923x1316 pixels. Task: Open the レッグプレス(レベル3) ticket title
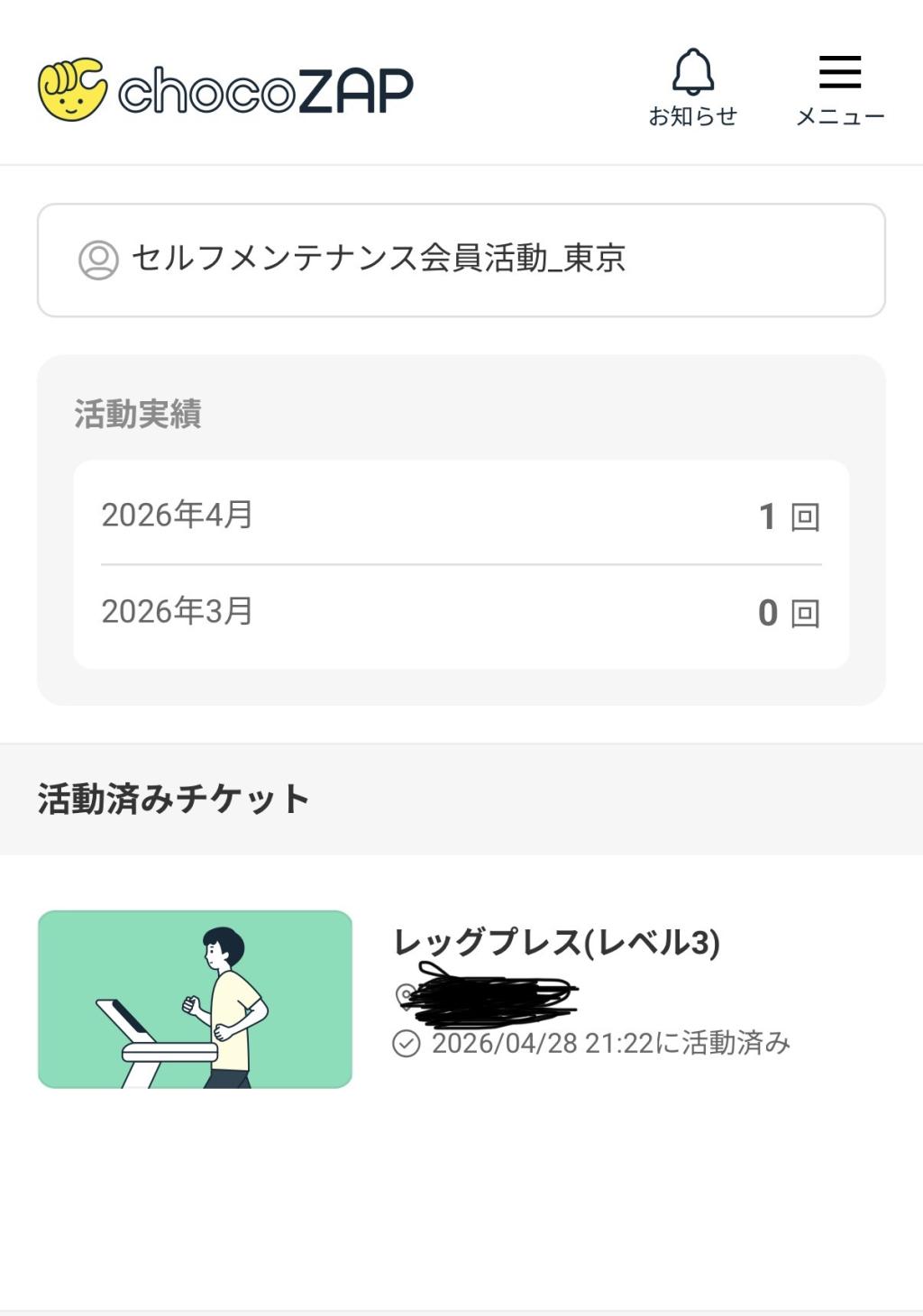[x=557, y=942]
